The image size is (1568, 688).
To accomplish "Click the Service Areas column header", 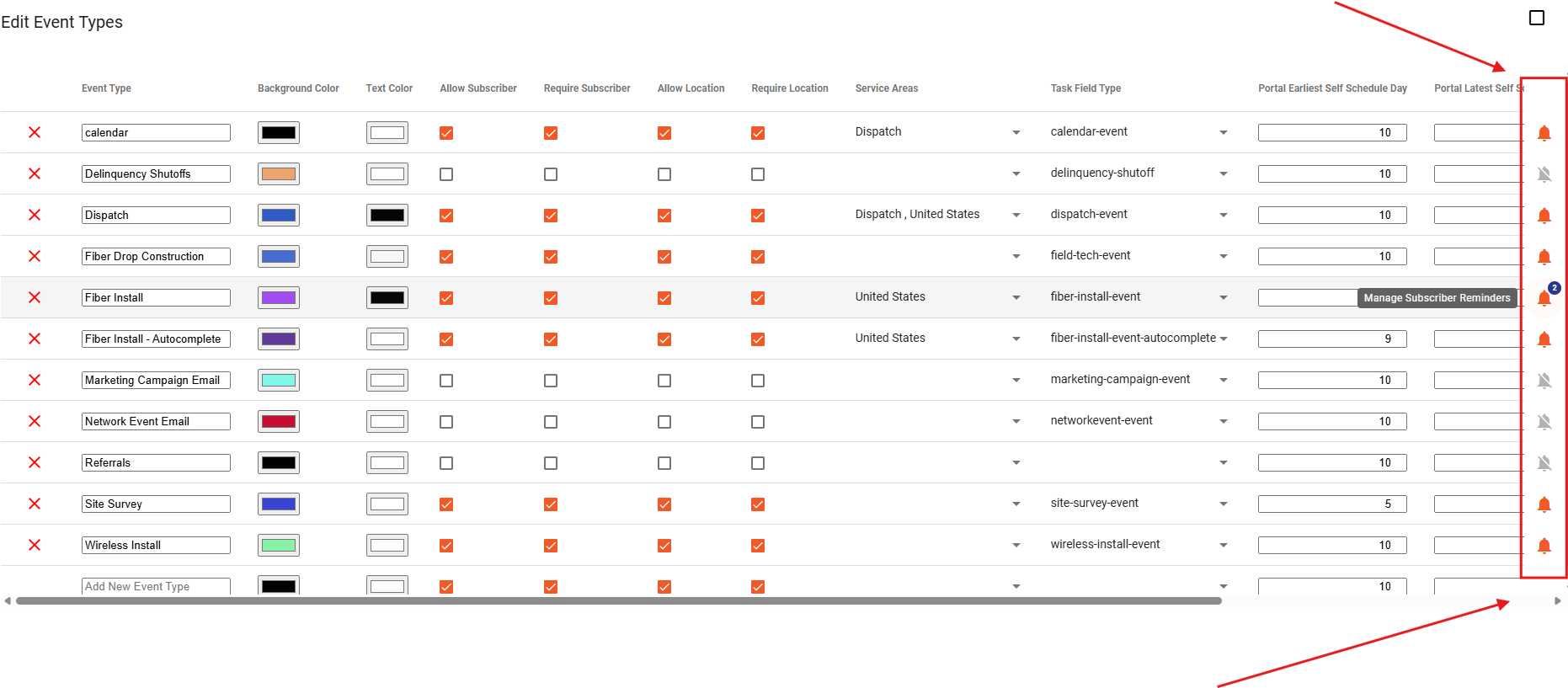I will 887,88.
